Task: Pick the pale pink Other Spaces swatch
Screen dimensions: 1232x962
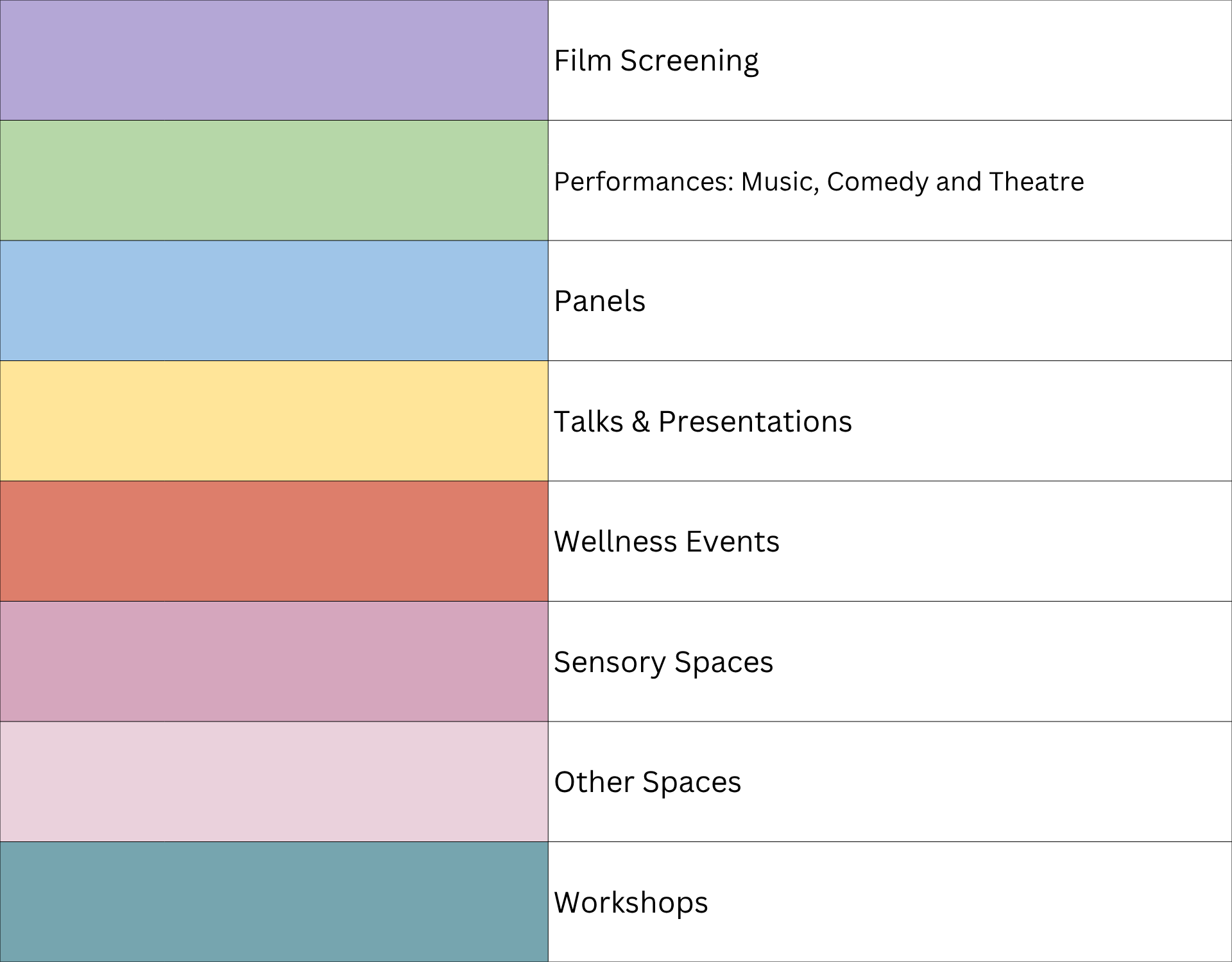Action: (x=274, y=782)
